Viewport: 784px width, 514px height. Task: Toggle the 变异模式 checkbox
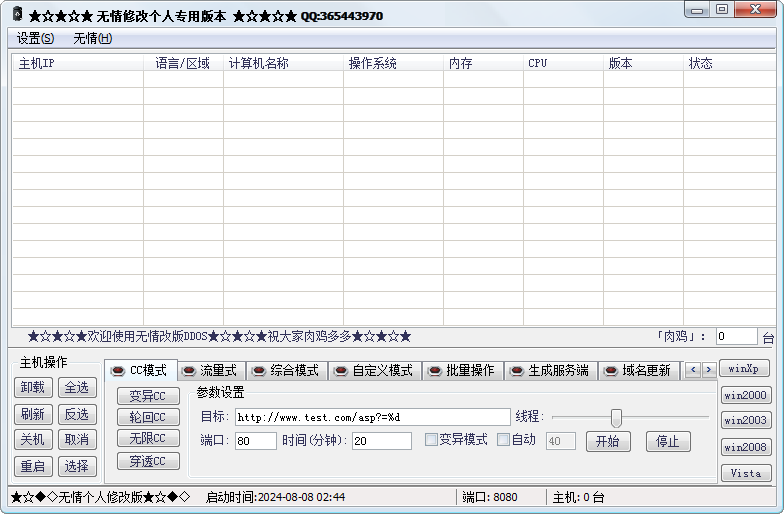432,439
